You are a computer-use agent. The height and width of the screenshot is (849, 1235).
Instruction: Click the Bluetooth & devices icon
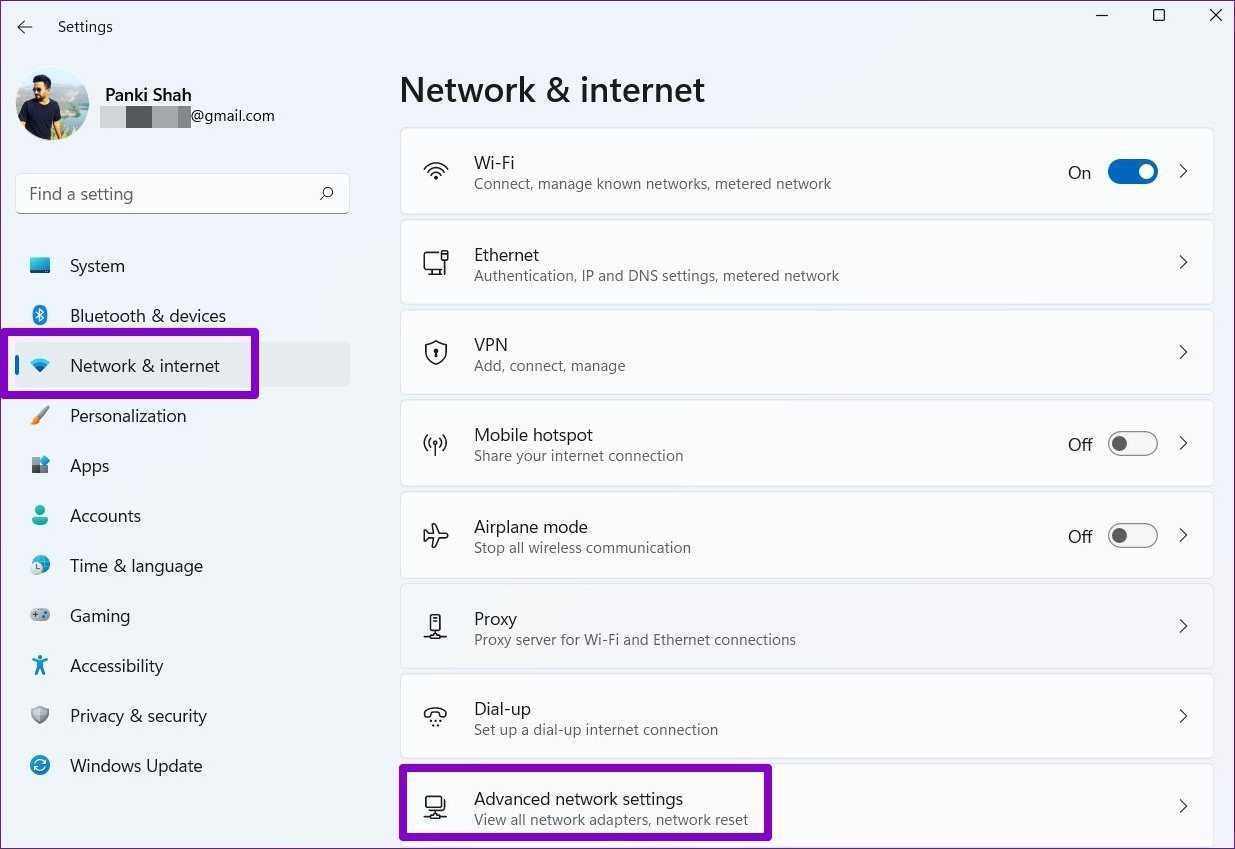[40, 316]
